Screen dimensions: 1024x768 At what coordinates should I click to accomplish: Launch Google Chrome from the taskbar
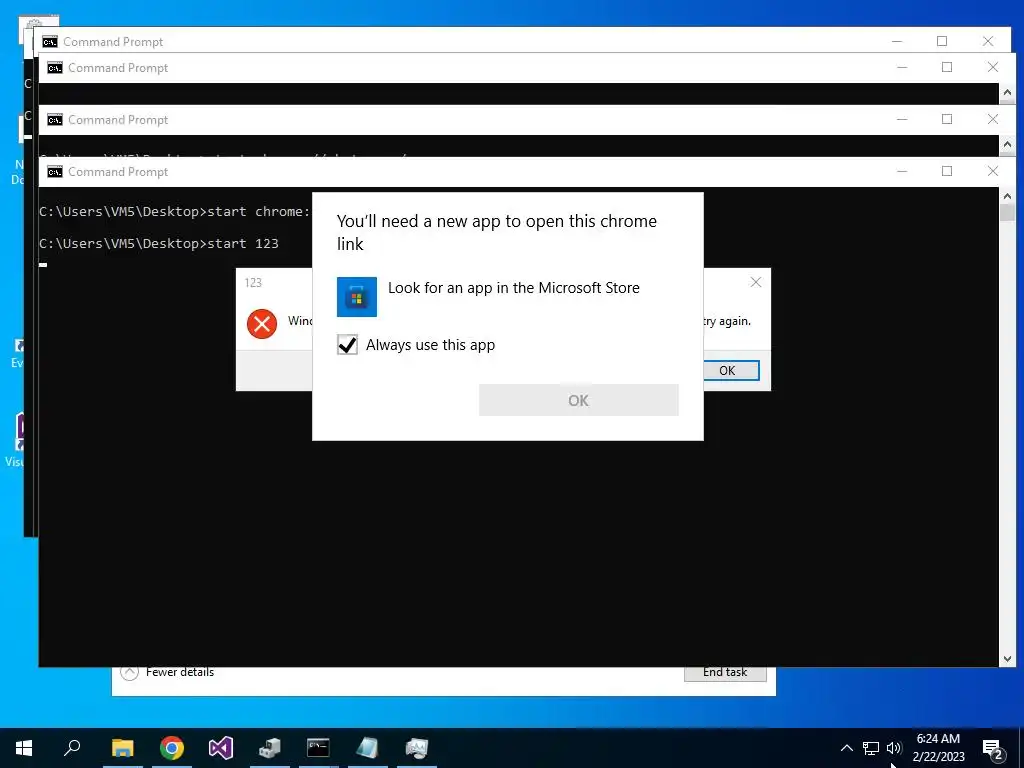[x=172, y=748]
